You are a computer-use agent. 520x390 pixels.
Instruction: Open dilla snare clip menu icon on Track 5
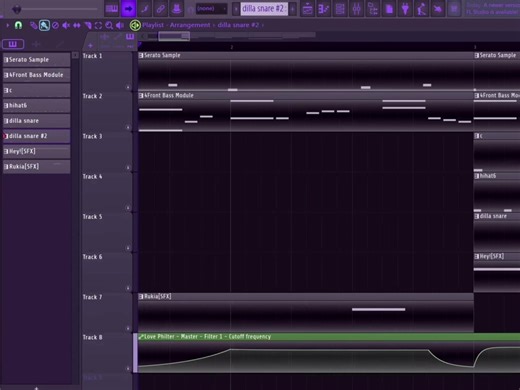477,216
